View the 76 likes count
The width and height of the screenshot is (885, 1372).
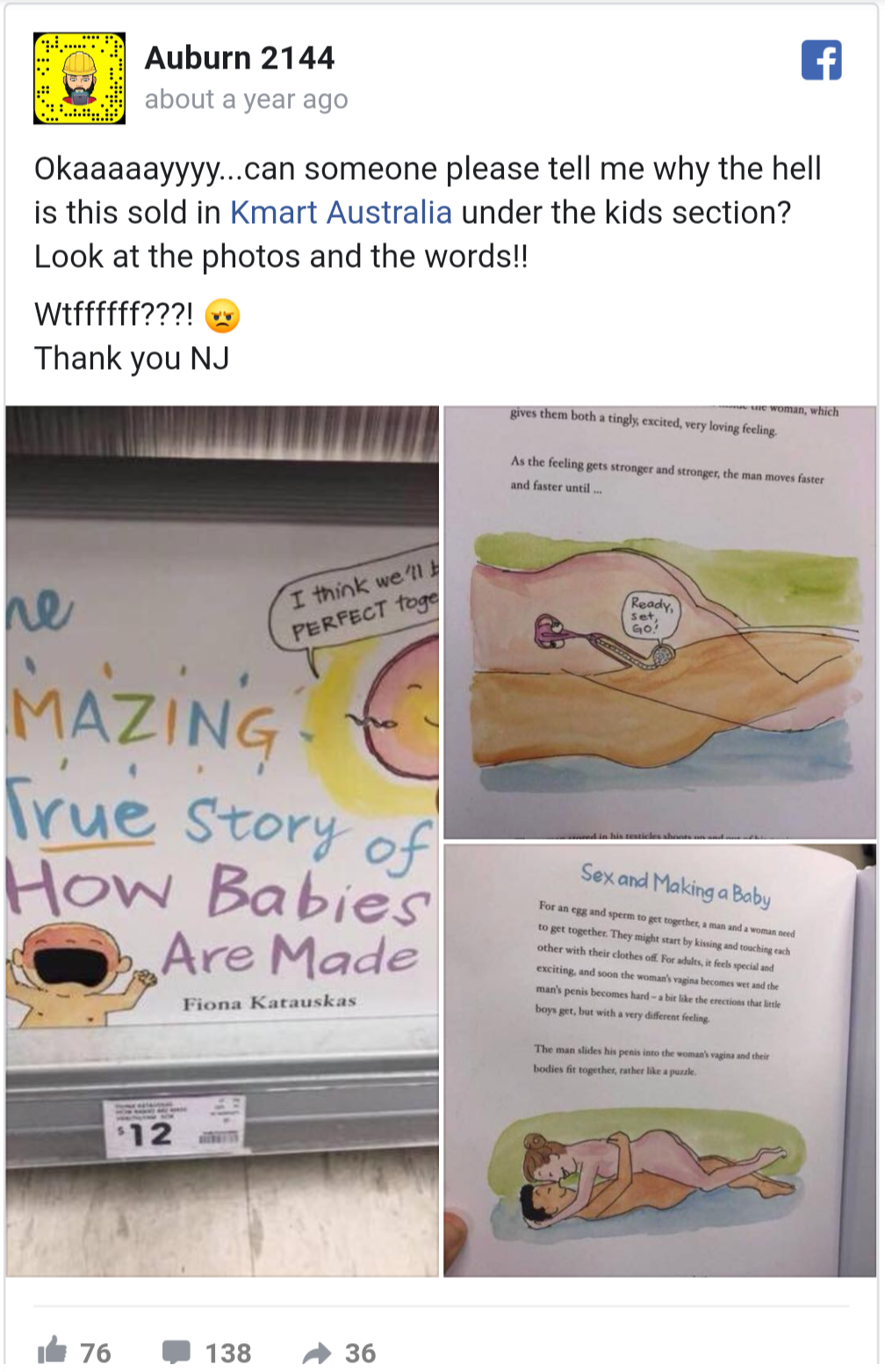click(x=96, y=1353)
